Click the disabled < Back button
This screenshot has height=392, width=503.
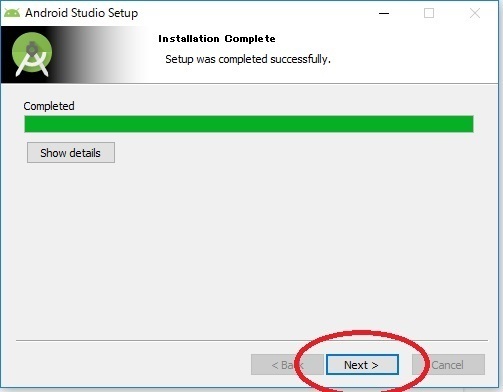click(x=287, y=365)
